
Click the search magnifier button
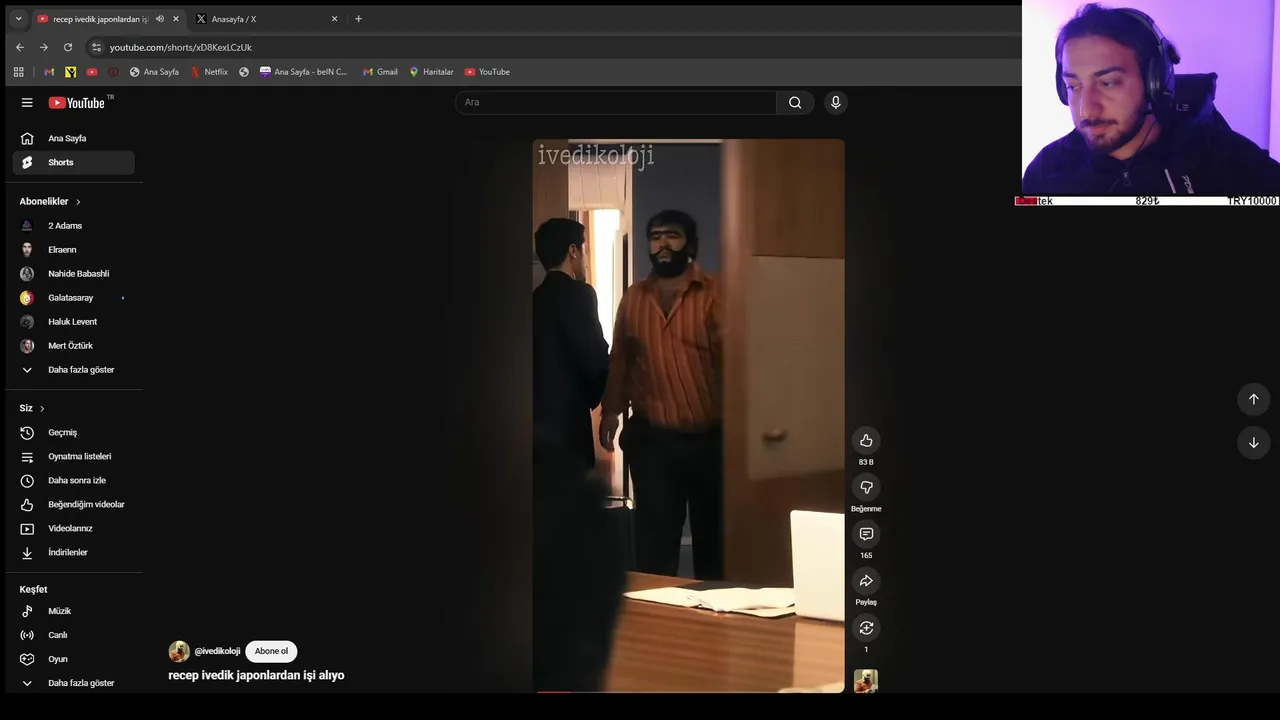point(795,102)
